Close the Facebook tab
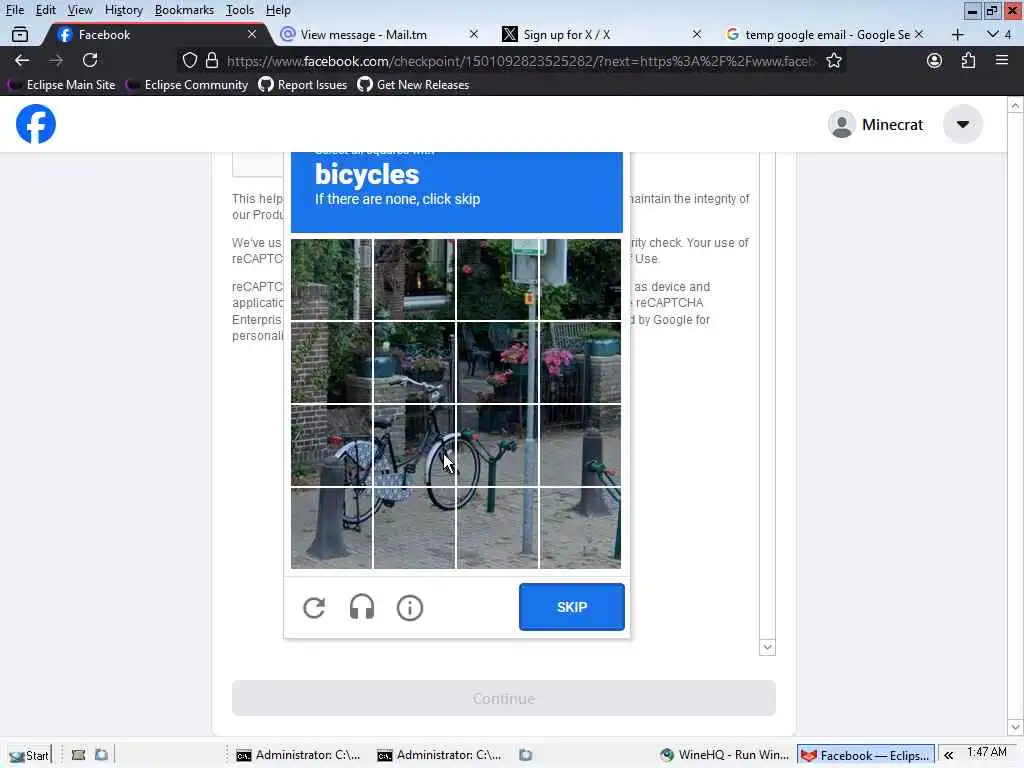The height and width of the screenshot is (768, 1024). point(252,34)
